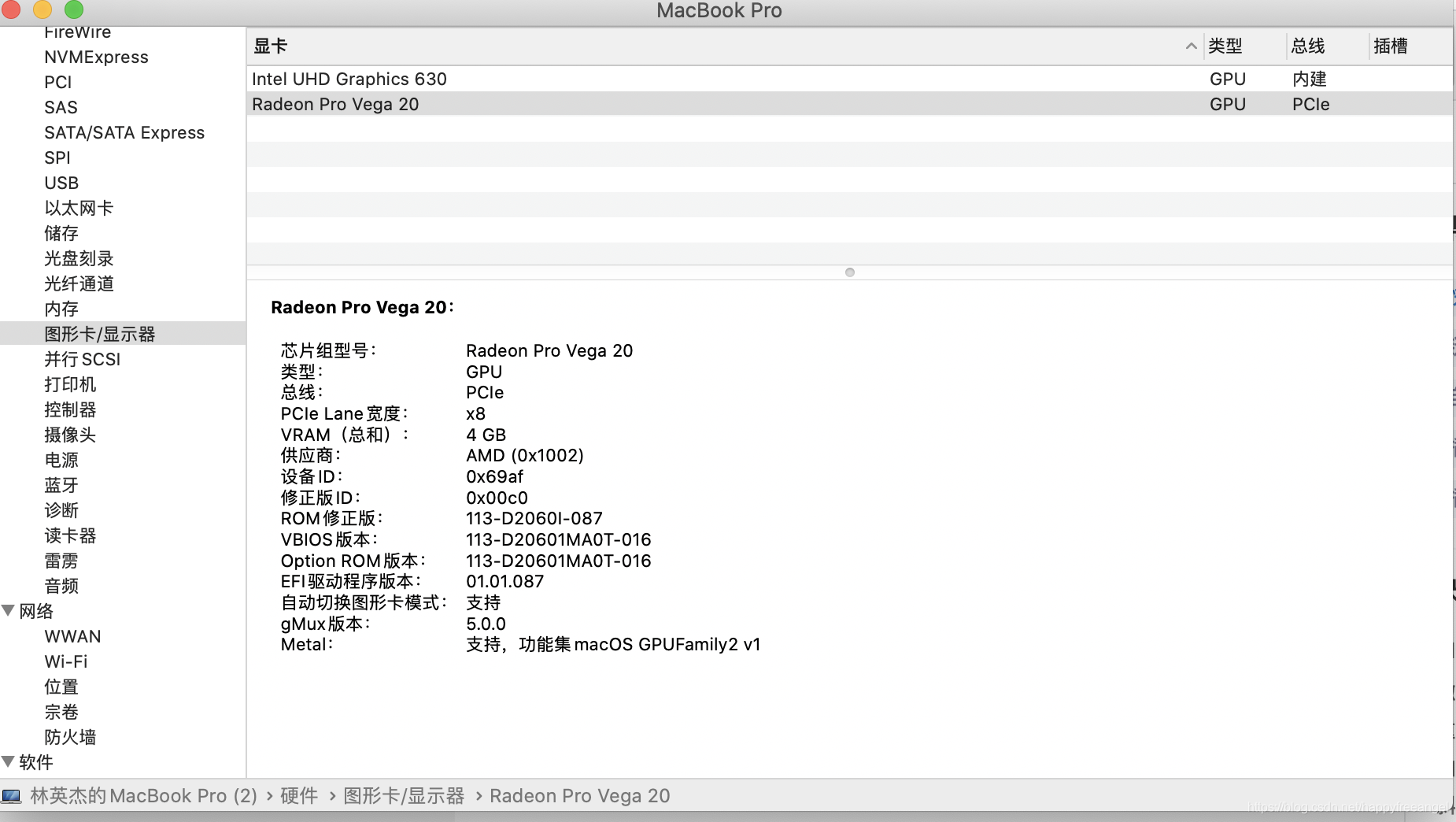
Task: Select the 网络 category label
Action: 36,612
